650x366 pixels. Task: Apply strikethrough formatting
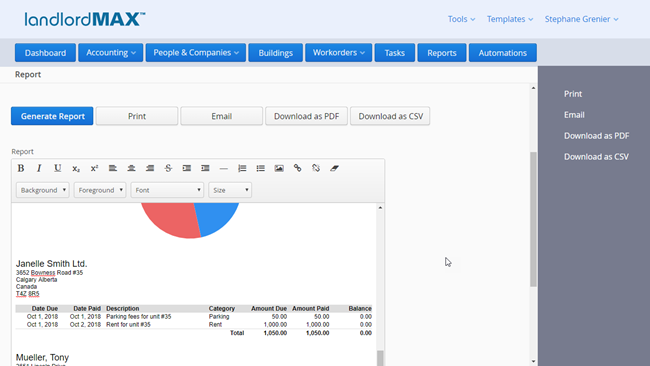tap(168, 168)
